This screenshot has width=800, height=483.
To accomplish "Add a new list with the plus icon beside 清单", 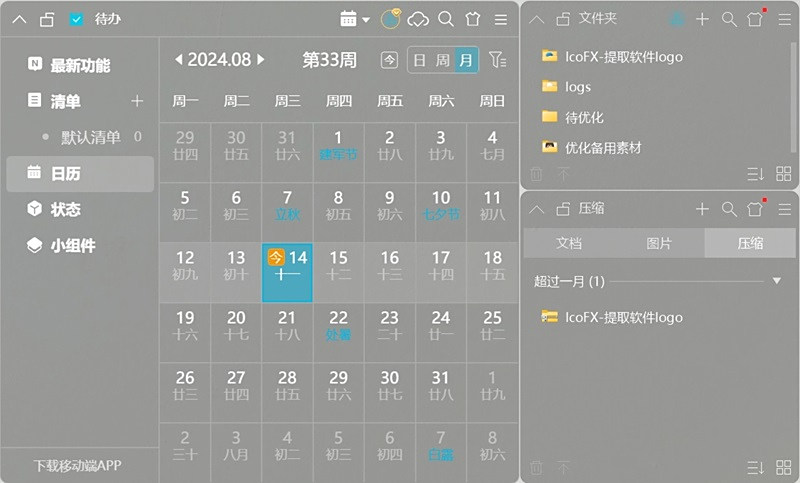I will tap(137, 100).
